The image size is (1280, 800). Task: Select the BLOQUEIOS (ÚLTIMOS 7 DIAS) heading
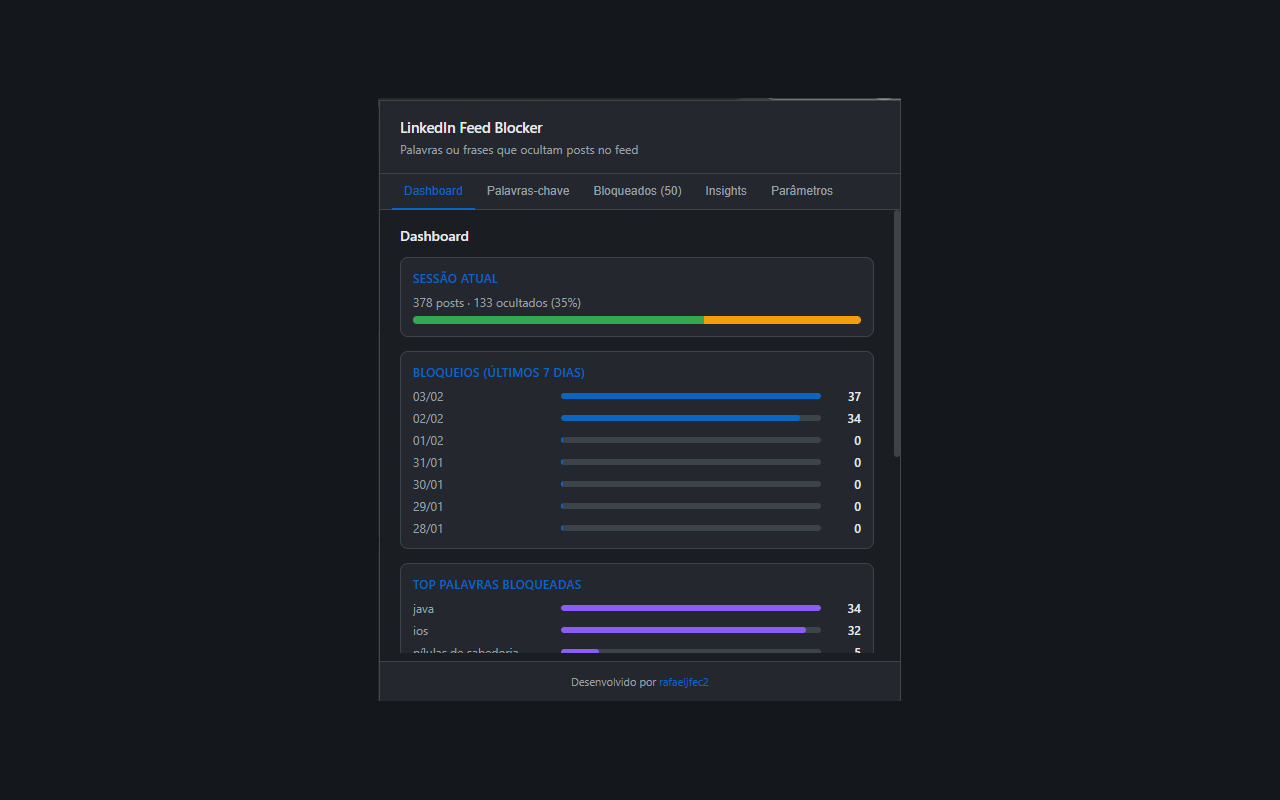(x=499, y=373)
